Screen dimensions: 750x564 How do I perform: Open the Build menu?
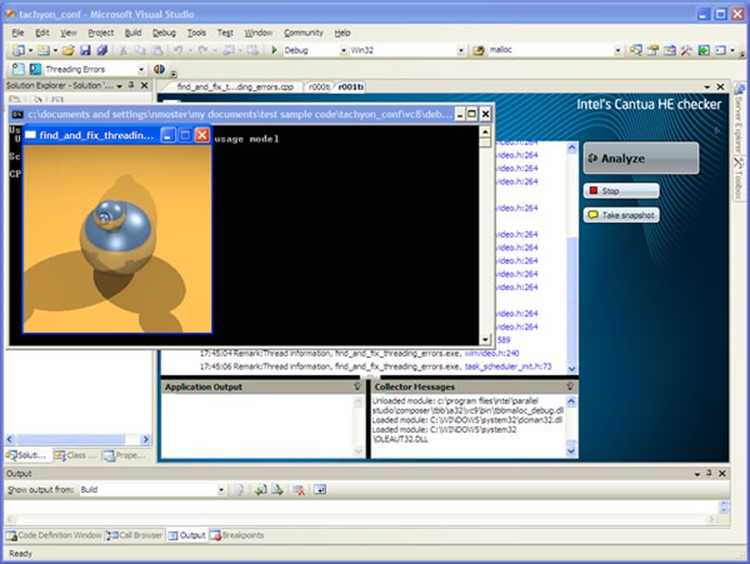click(x=133, y=33)
